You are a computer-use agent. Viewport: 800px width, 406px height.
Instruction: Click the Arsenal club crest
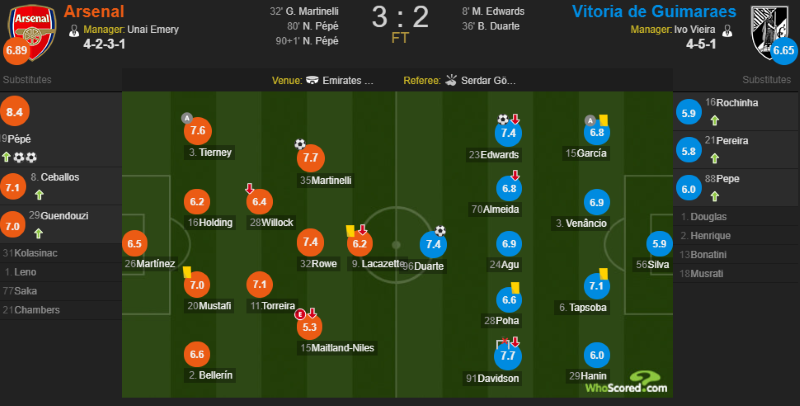click(32, 32)
